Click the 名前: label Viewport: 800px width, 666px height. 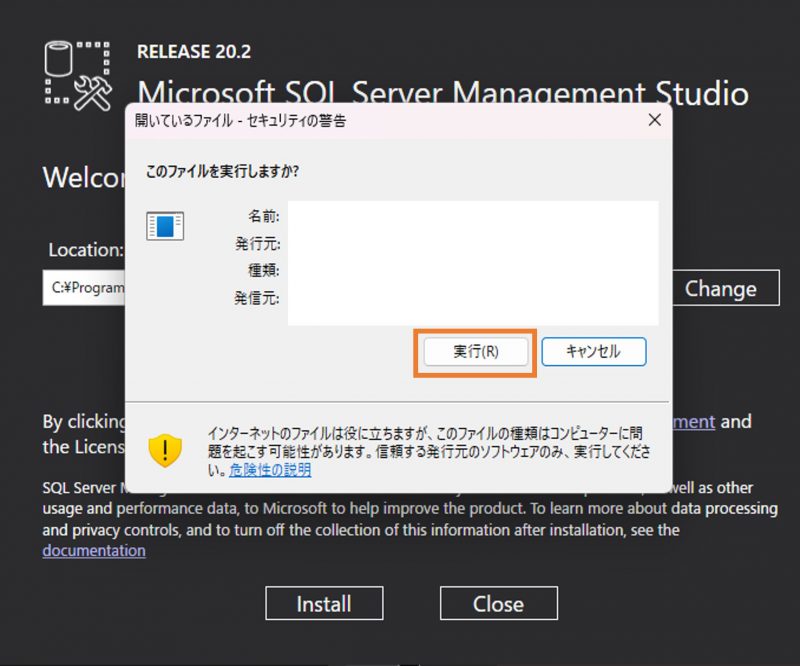click(264, 216)
